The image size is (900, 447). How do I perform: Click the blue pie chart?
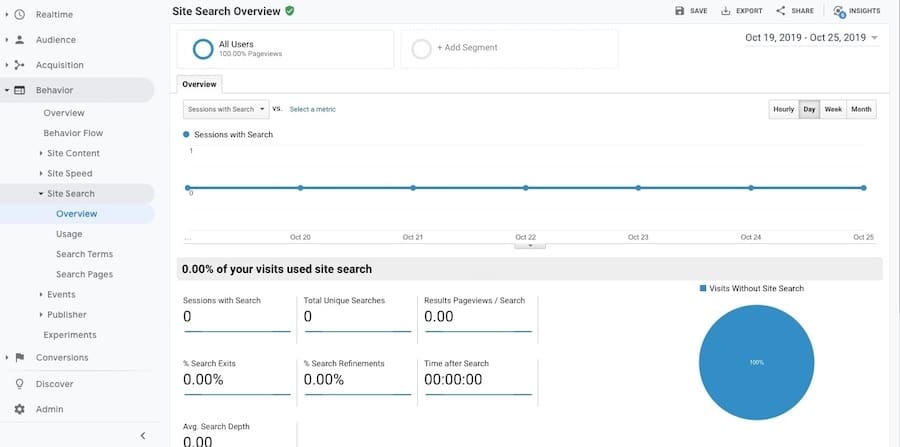(x=756, y=362)
